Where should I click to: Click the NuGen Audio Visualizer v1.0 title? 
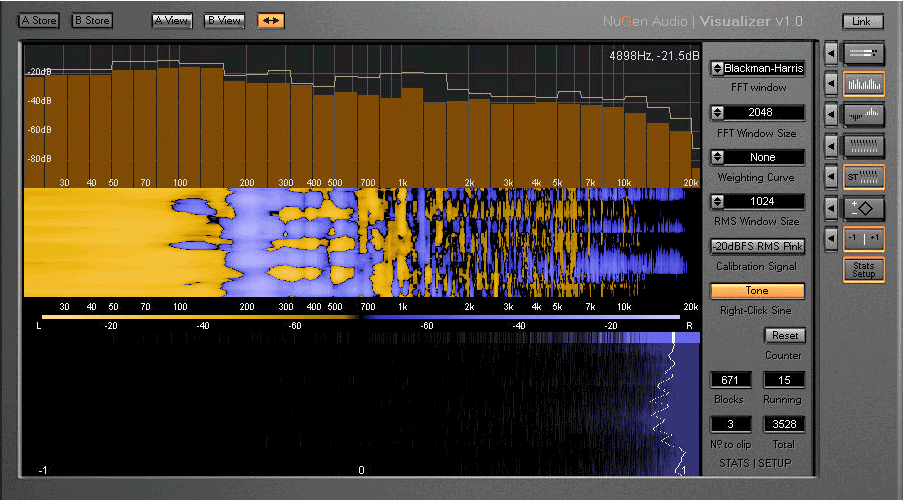point(703,21)
